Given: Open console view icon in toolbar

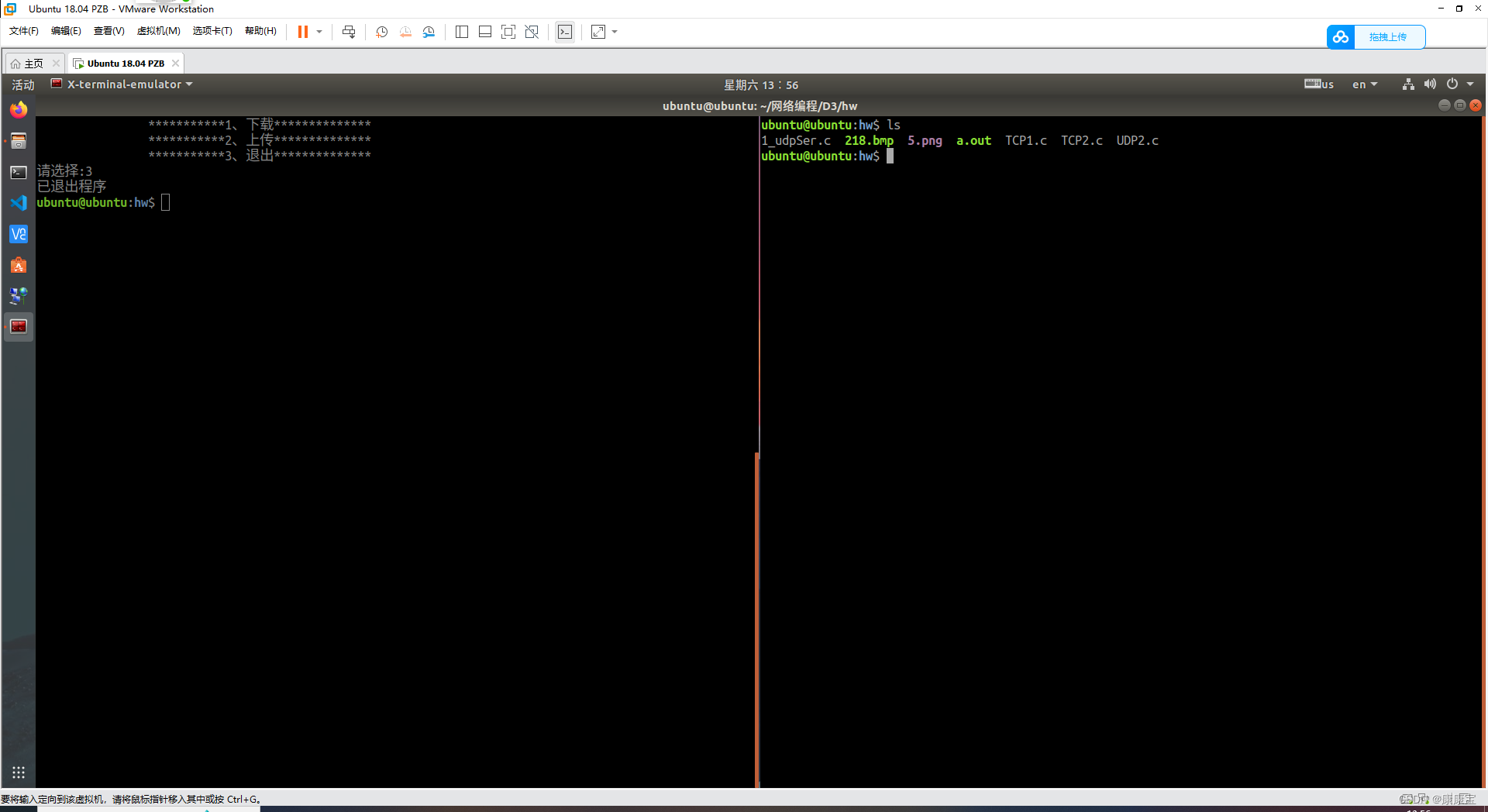Looking at the screenshot, I should coord(565,32).
